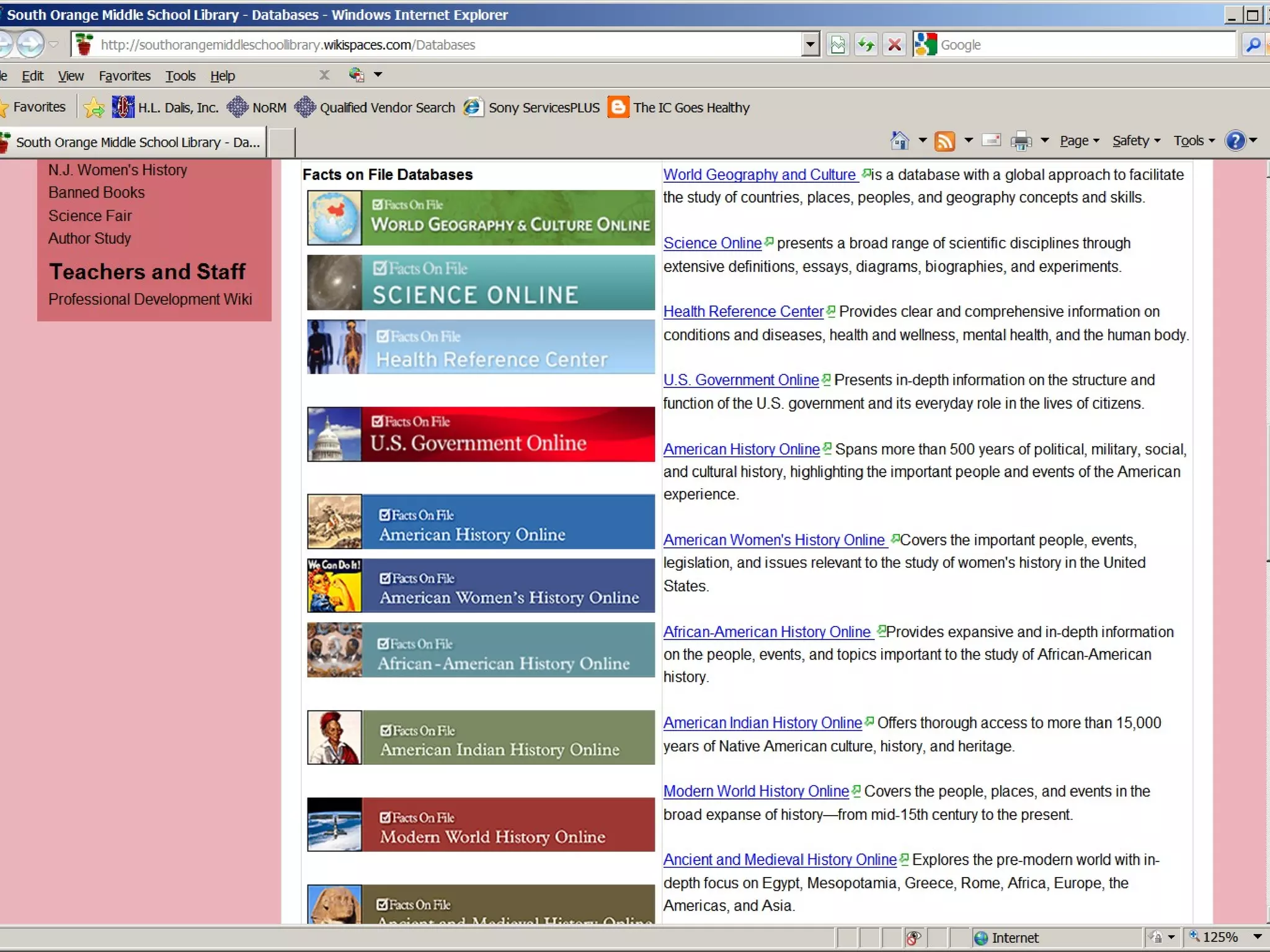
Task: Click the Print icon
Action: (x=1021, y=141)
